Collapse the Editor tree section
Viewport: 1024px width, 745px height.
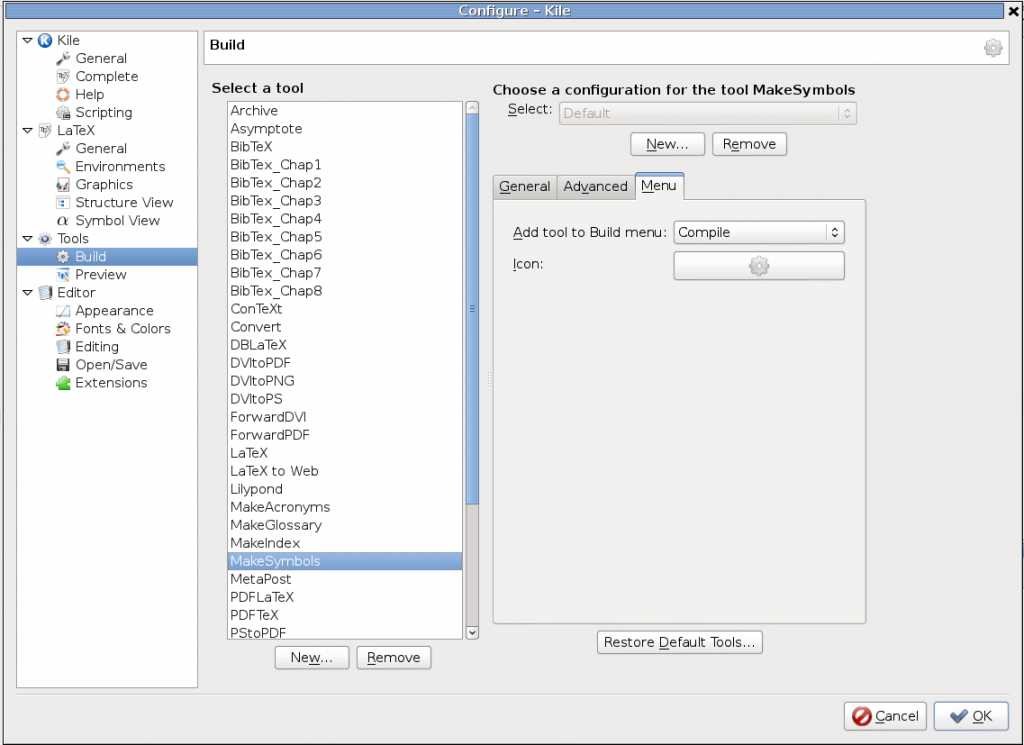27,293
